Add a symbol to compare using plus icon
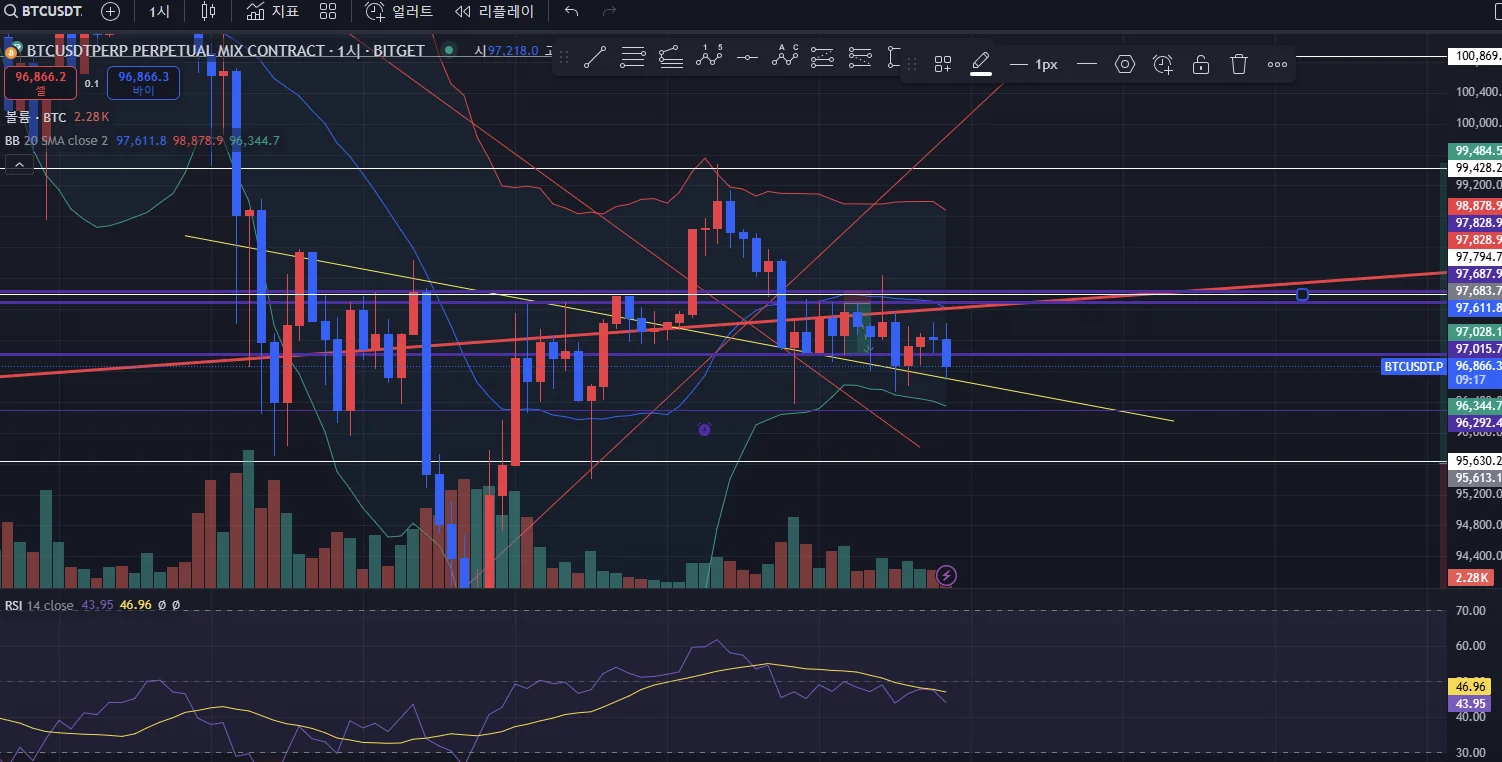Image resolution: width=1502 pixels, height=762 pixels. [x=110, y=12]
